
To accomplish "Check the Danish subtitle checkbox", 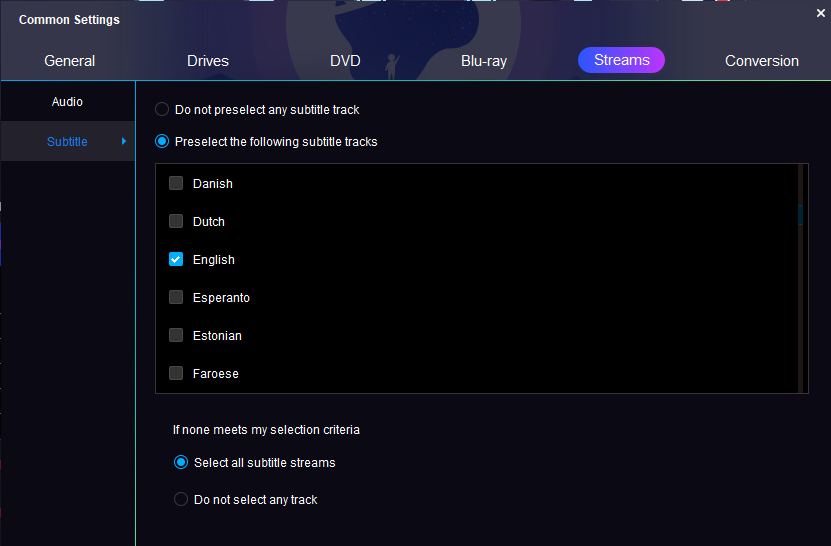I will point(176,184).
